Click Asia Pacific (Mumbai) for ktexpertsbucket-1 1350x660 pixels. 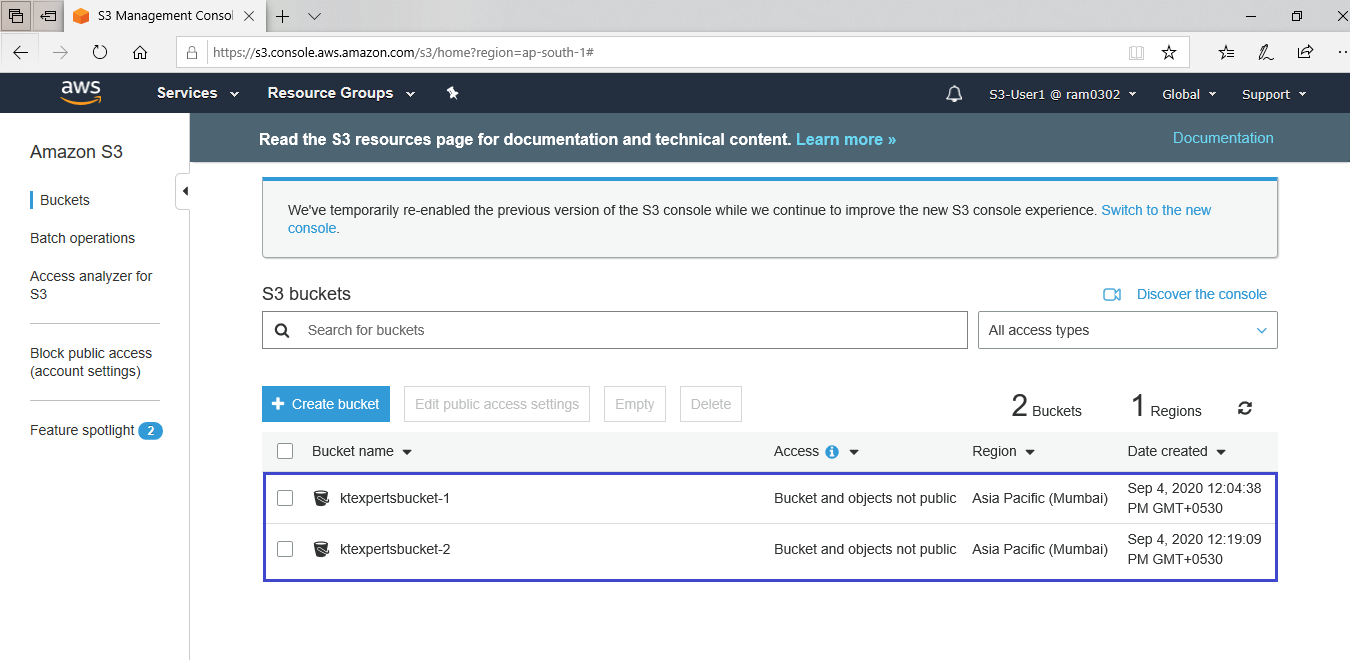[1040, 498]
